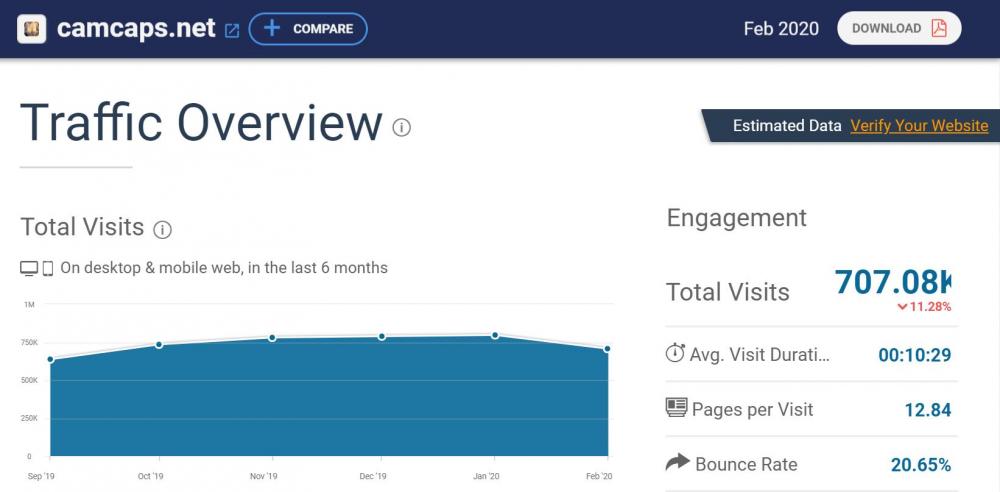Image resolution: width=1000 pixels, height=492 pixels.
Task: Click the desktop device icon
Action: pos(29,268)
